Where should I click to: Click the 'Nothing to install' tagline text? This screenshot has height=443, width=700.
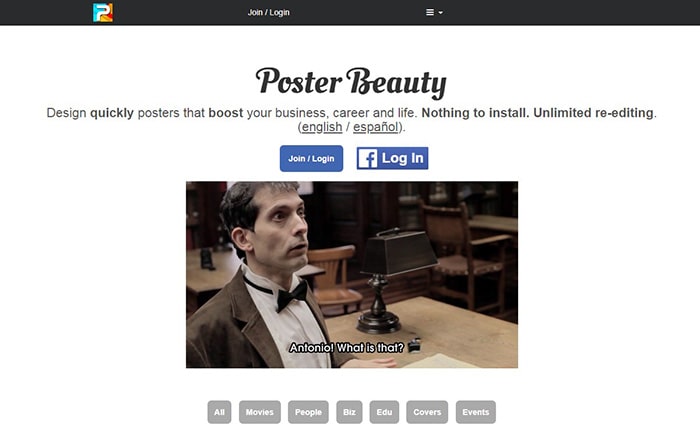475,113
